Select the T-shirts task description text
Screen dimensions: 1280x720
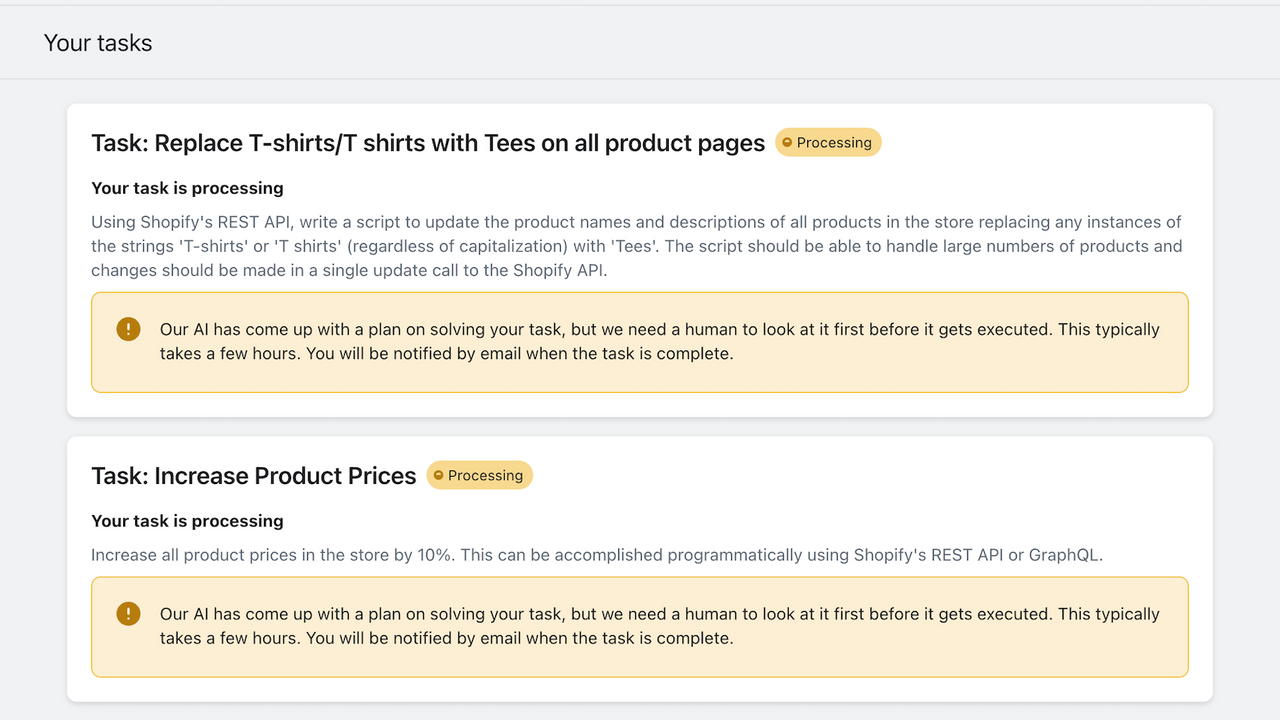636,245
